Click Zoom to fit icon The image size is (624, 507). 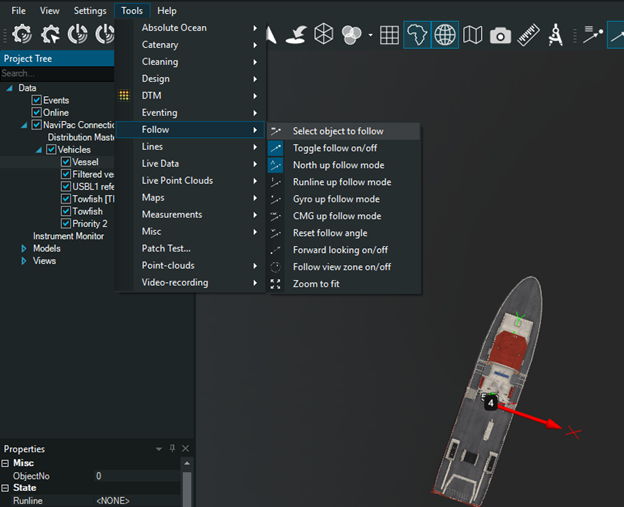(275, 284)
